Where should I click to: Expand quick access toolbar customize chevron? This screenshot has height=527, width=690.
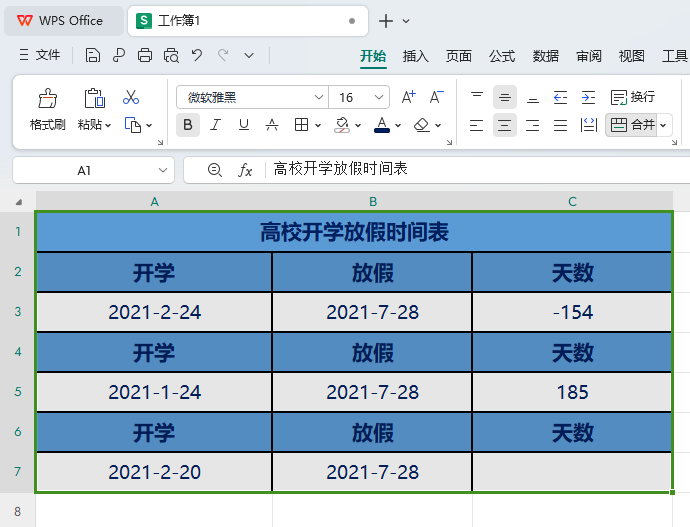249,55
